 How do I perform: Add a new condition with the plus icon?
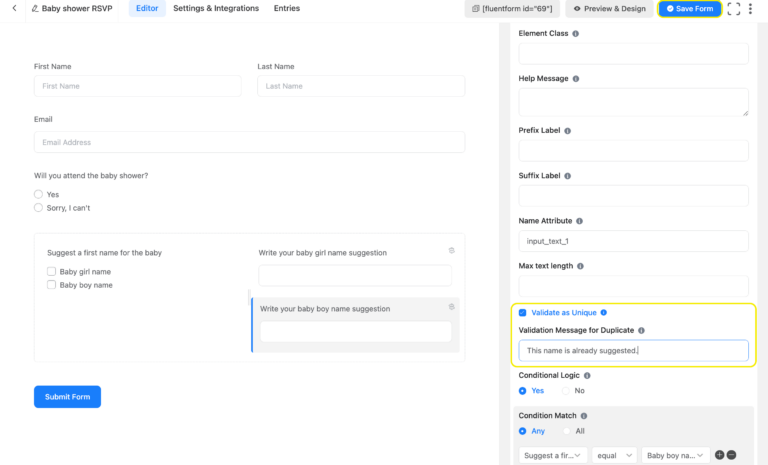pos(720,455)
